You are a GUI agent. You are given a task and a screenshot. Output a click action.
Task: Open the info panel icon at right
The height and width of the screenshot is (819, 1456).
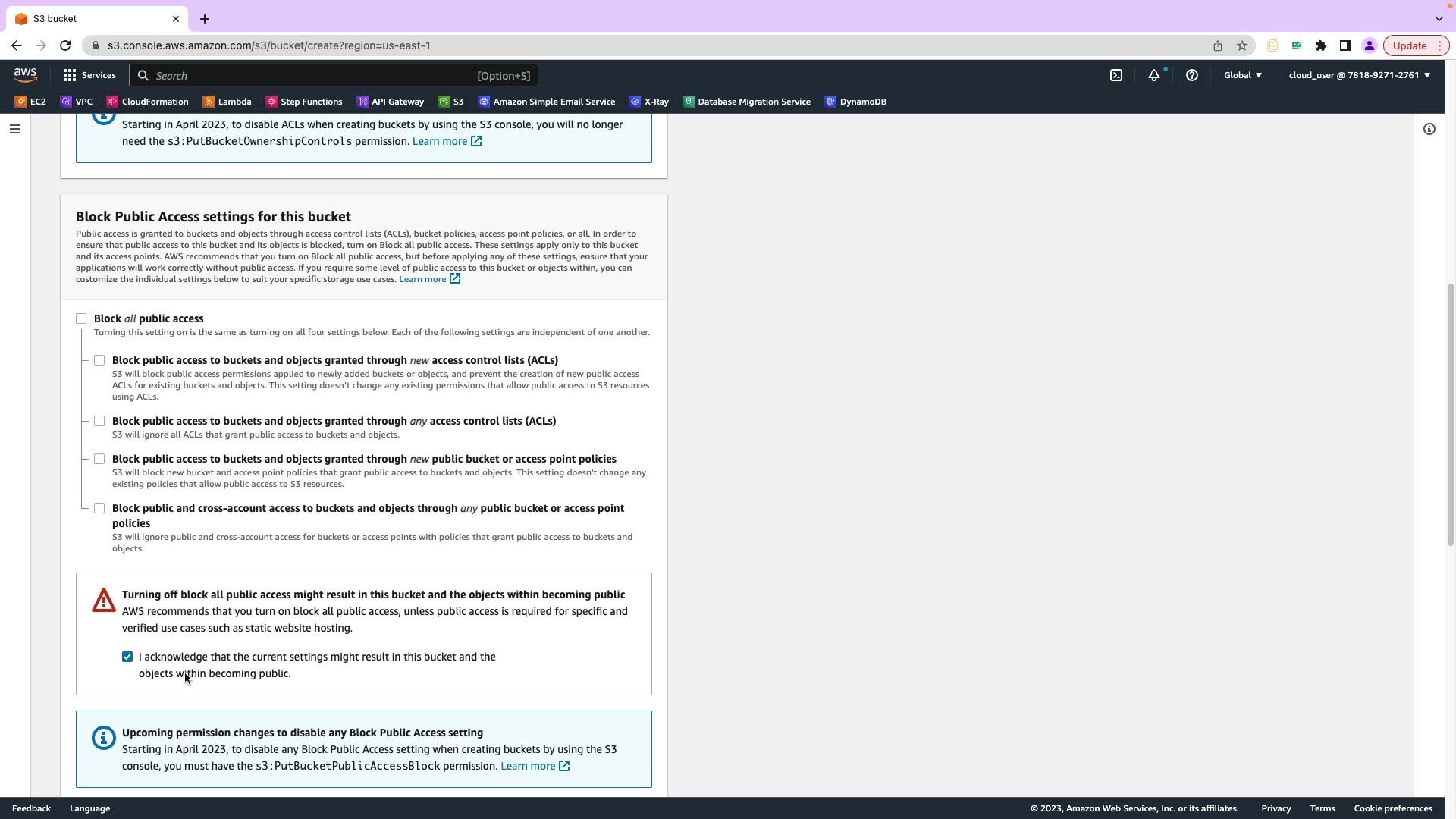pyautogui.click(x=1429, y=129)
